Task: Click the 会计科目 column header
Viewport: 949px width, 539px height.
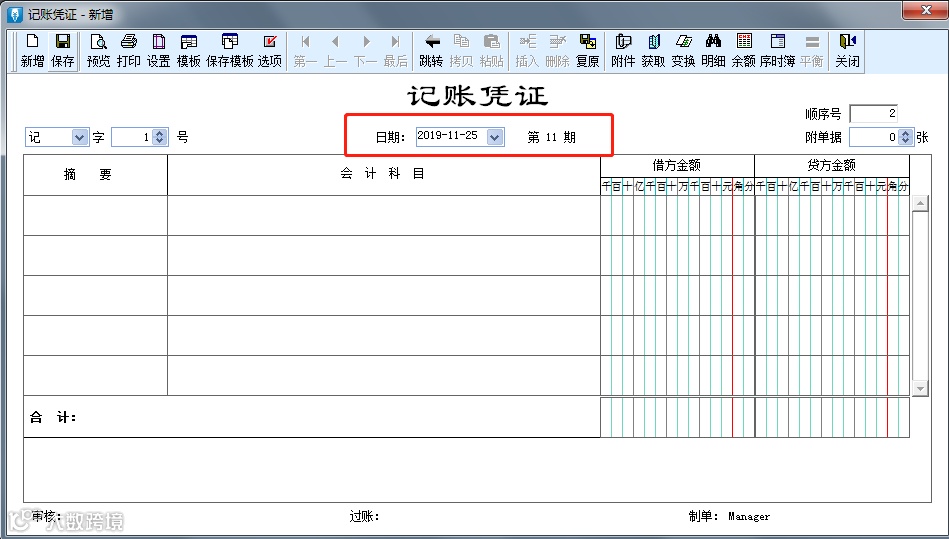Action: (x=383, y=174)
